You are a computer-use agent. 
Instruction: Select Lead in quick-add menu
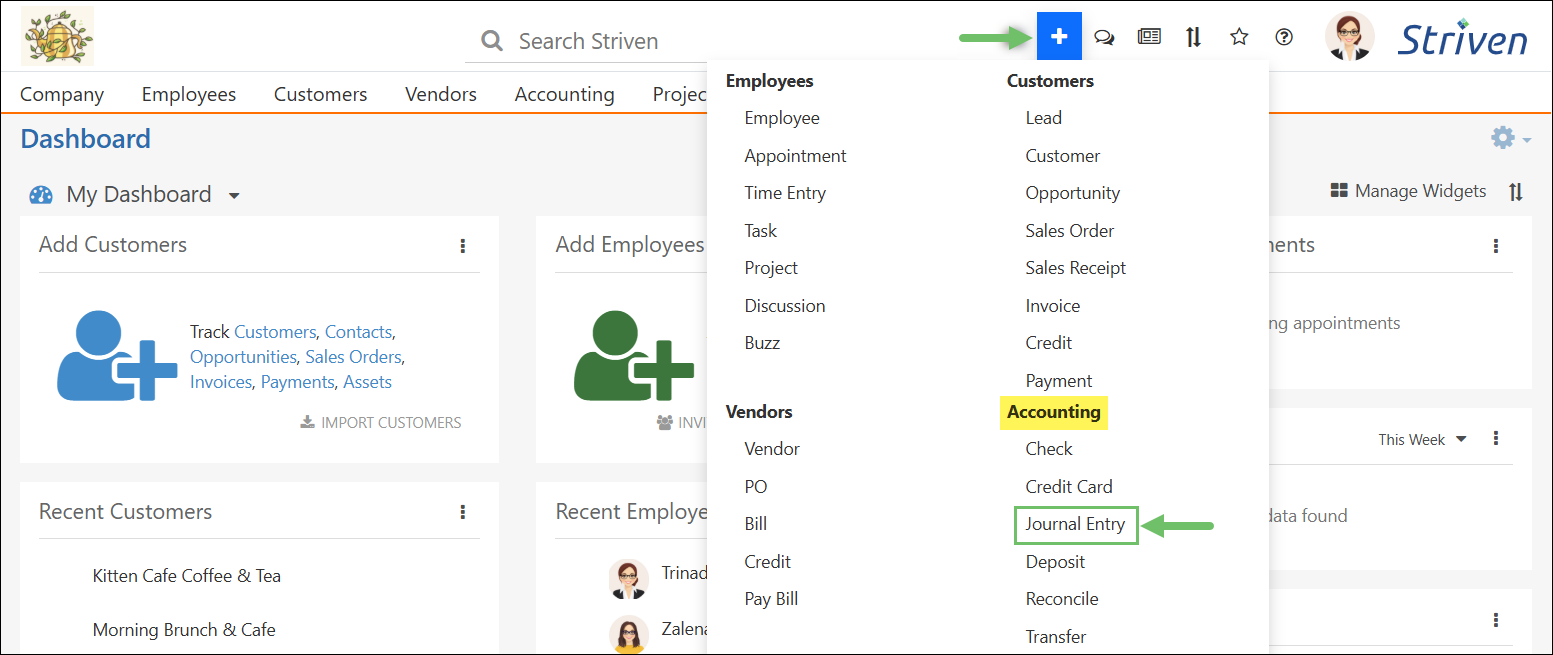tap(1043, 118)
